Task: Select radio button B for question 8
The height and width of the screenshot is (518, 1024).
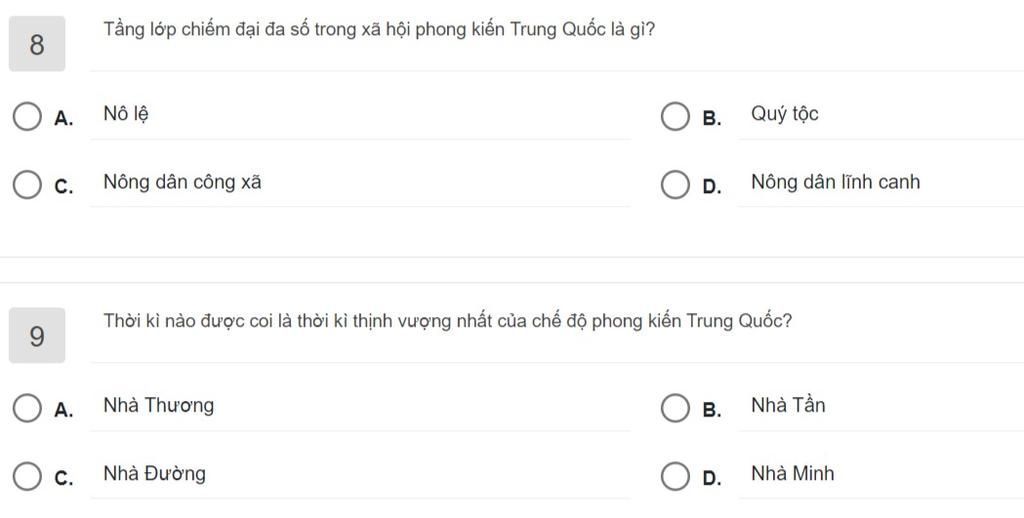Action: pyautogui.click(x=675, y=117)
